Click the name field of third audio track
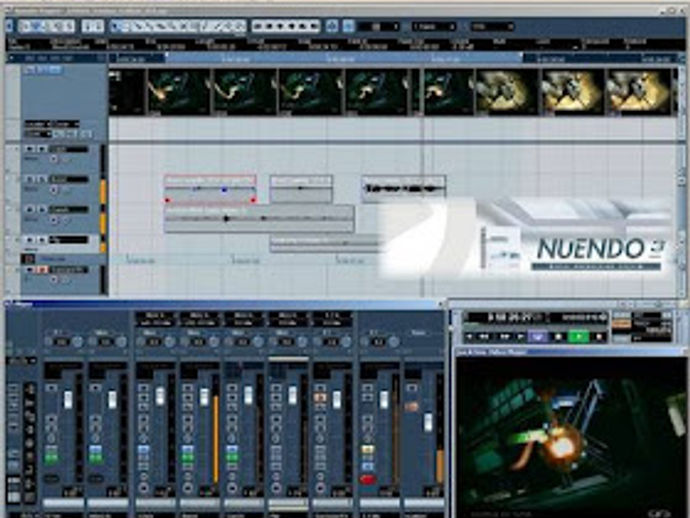 [x=69, y=209]
